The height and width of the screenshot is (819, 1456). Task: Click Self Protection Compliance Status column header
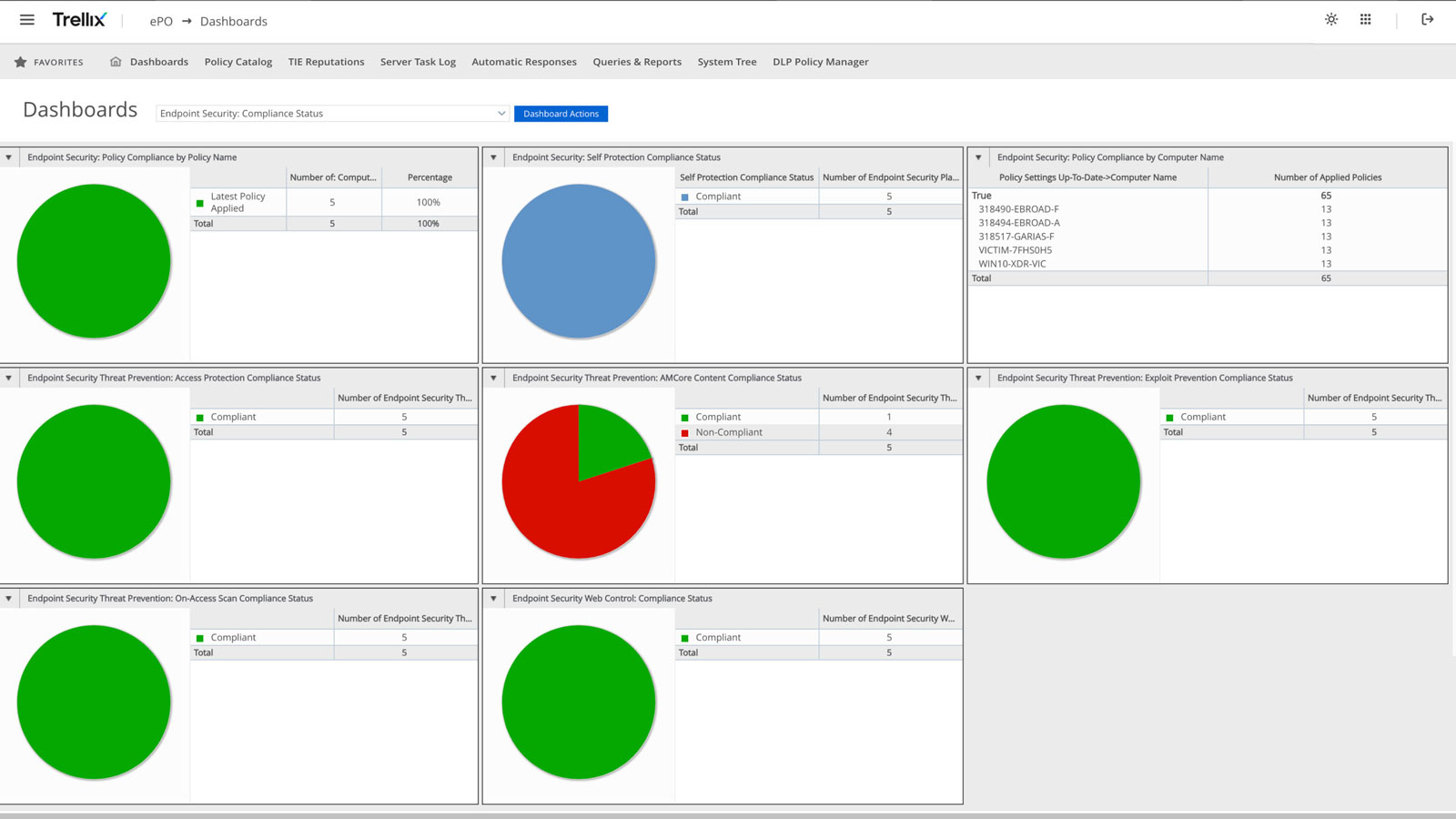click(x=746, y=177)
